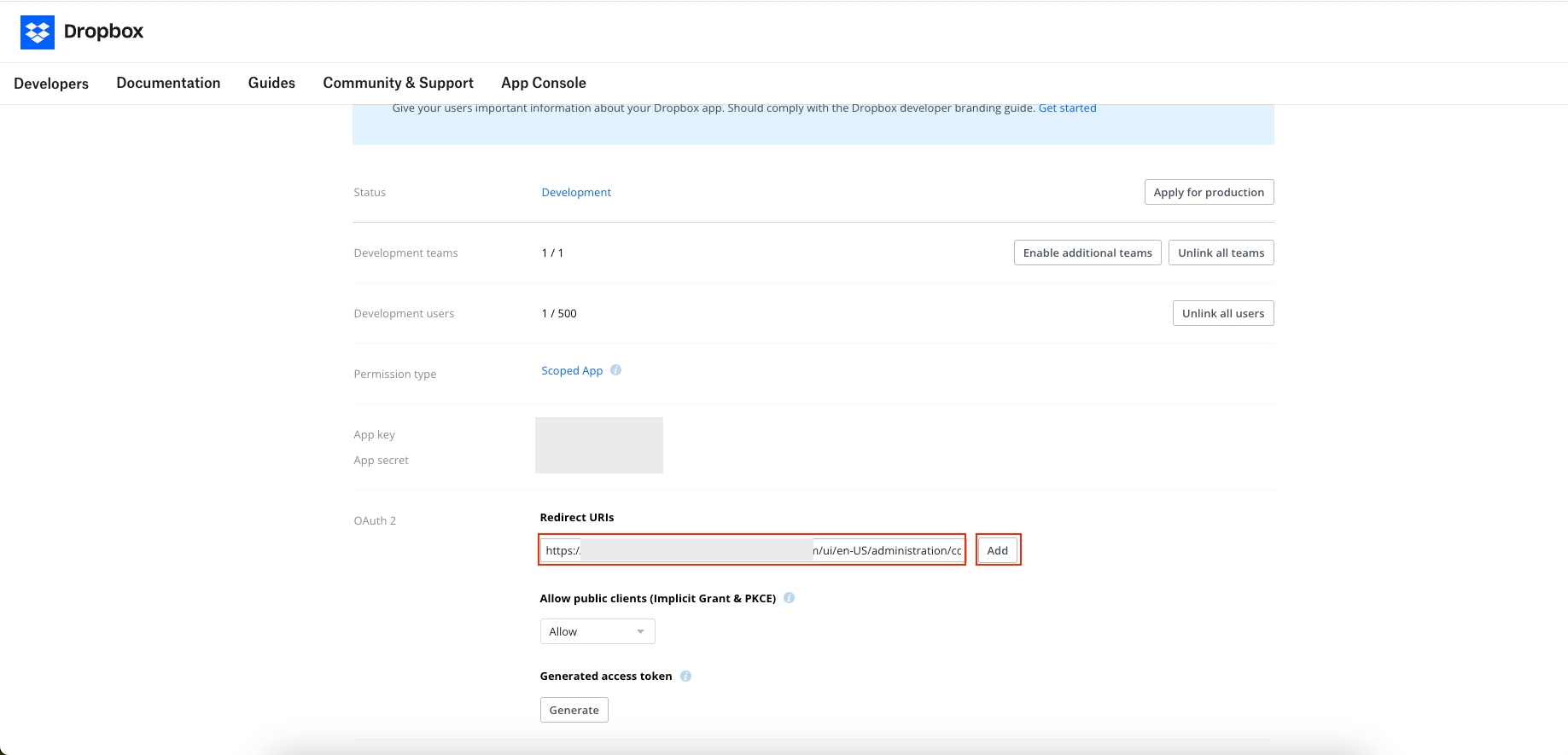The image size is (1568, 755).
Task: Click Unlink all teams button
Action: coord(1221,253)
